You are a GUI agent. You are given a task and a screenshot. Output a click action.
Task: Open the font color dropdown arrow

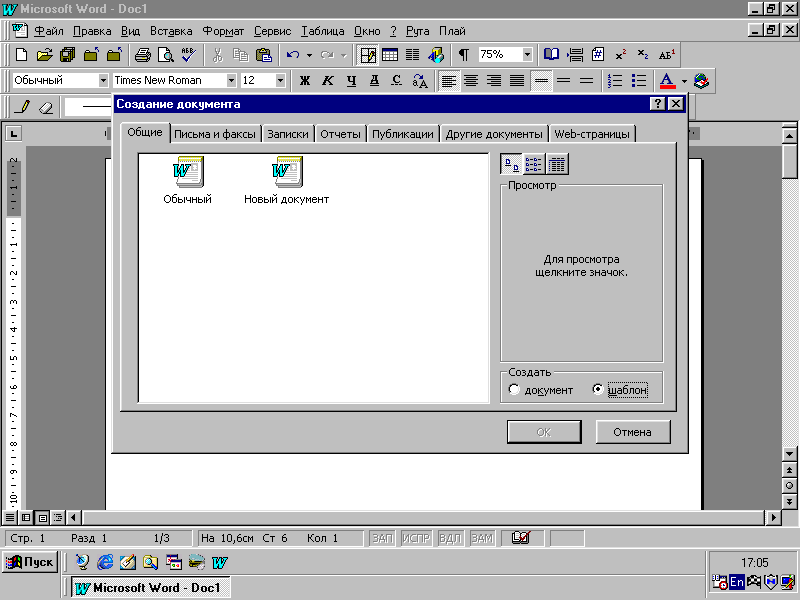(x=684, y=81)
